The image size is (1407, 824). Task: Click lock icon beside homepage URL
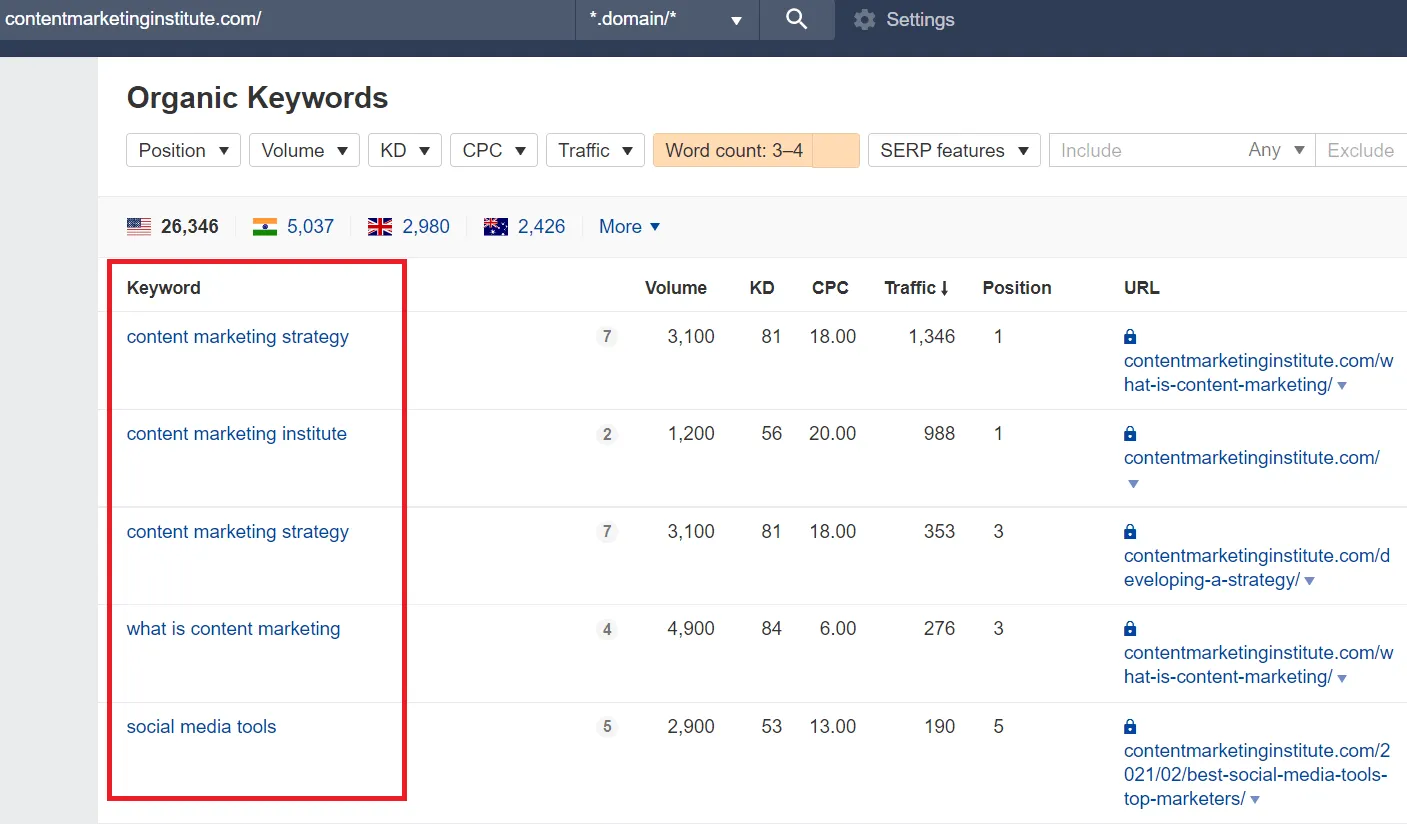click(x=1130, y=434)
